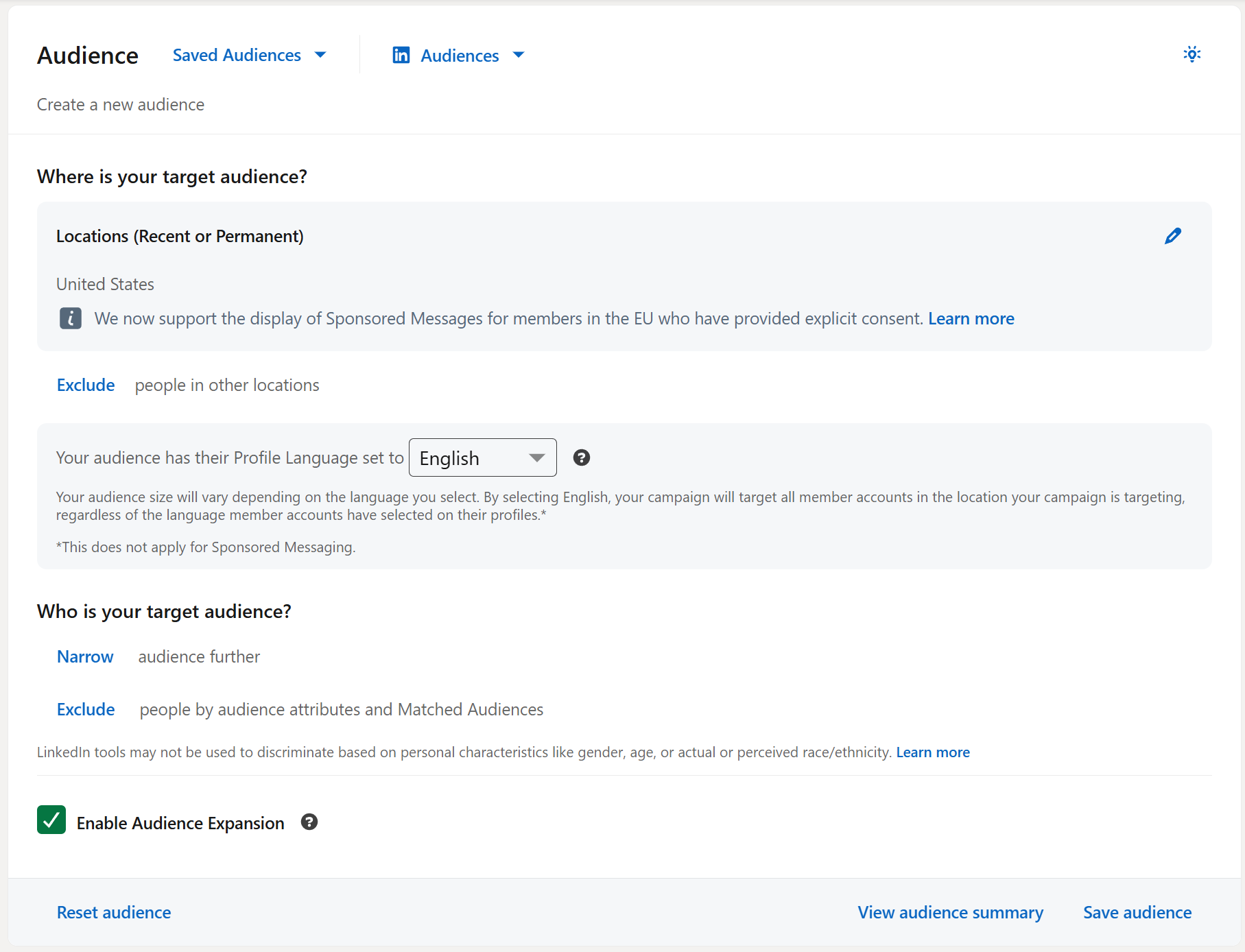Exclude people in other locations
Viewport: 1245px width, 952px height.
(x=86, y=385)
